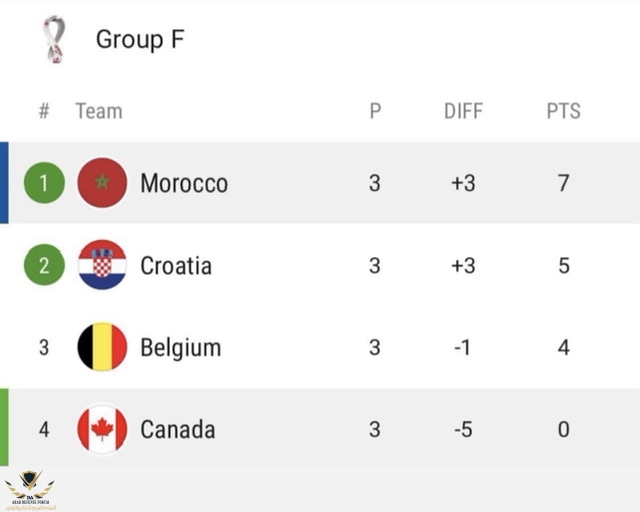Click the P column header

point(375,111)
